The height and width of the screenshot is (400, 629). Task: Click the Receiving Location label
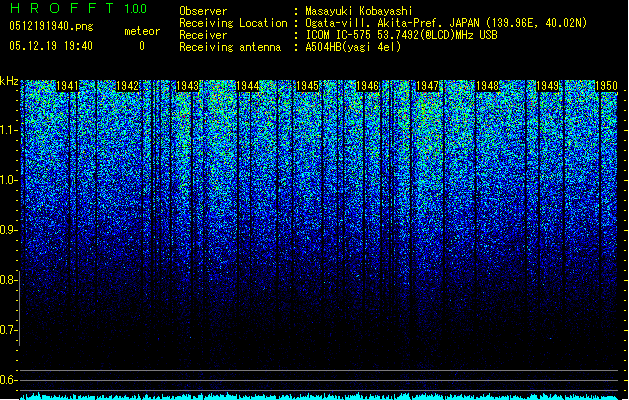(x=233, y=23)
